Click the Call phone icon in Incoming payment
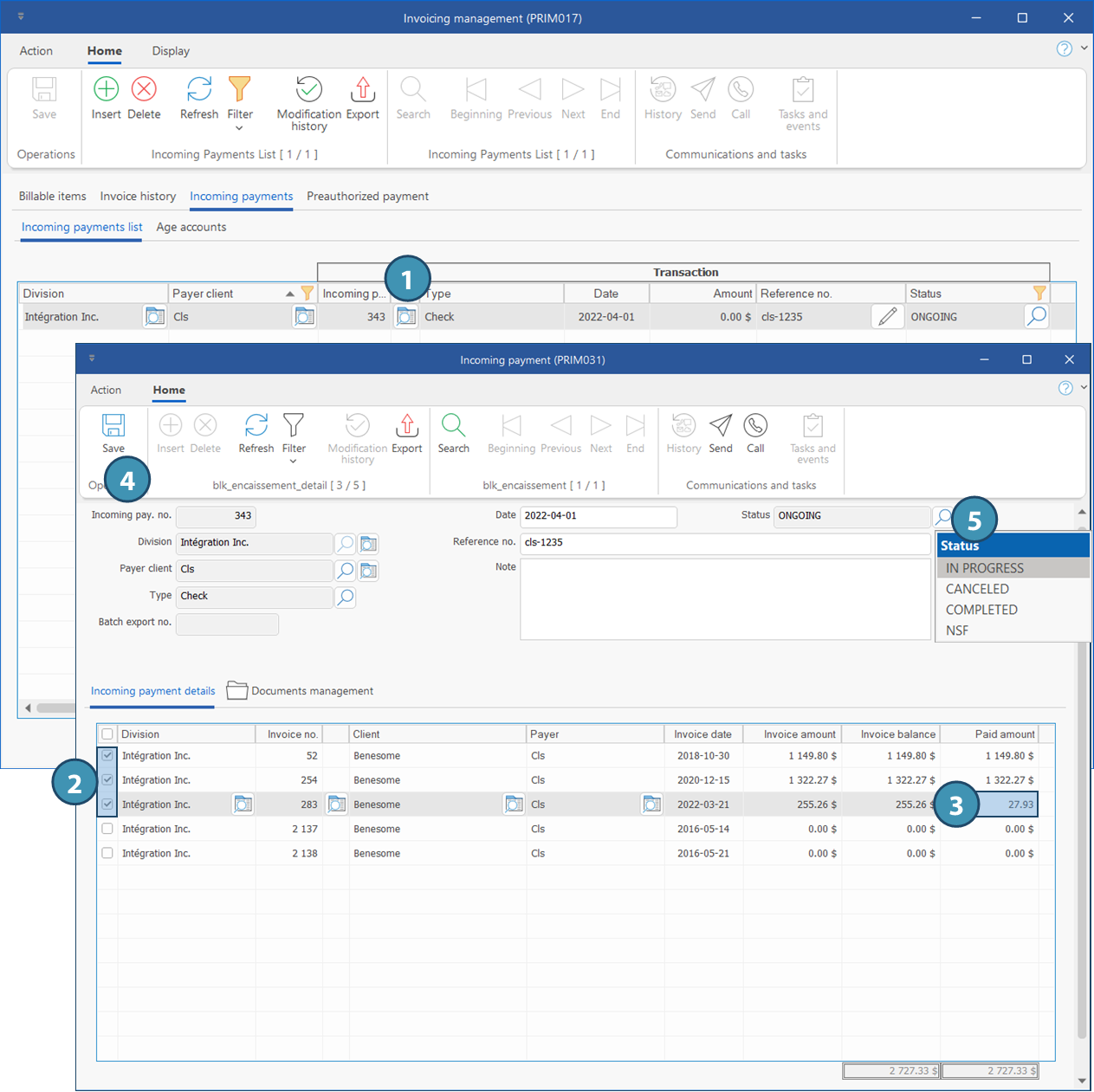The height and width of the screenshot is (1092, 1094). coord(755,425)
